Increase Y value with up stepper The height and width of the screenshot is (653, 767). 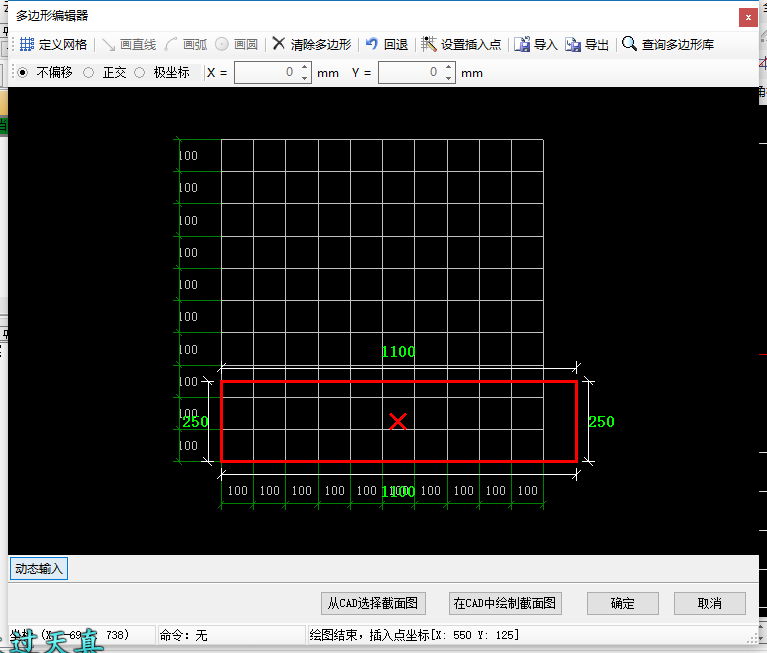click(x=449, y=67)
